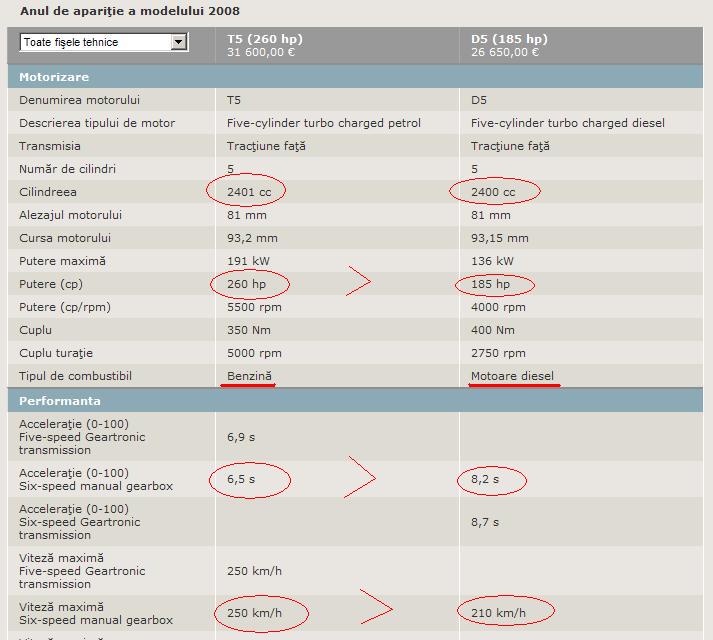Click 'Tracţiune faţă' in the D5 column

point(510,146)
